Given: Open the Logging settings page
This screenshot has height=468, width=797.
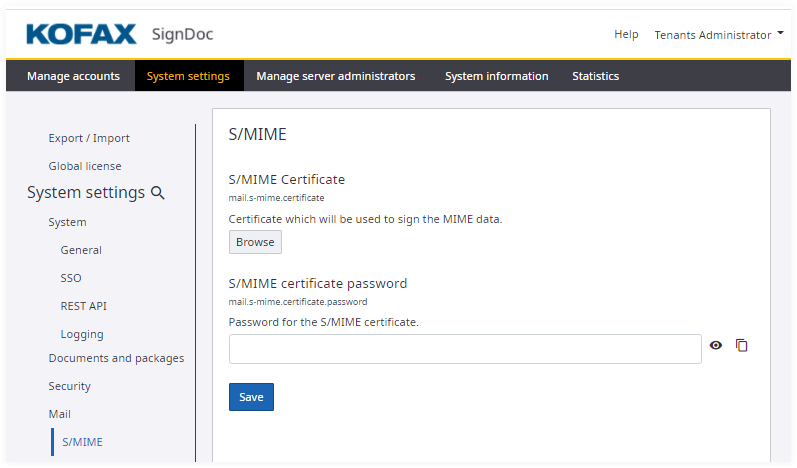Looking at the screenshot, I should pos(82,334).
